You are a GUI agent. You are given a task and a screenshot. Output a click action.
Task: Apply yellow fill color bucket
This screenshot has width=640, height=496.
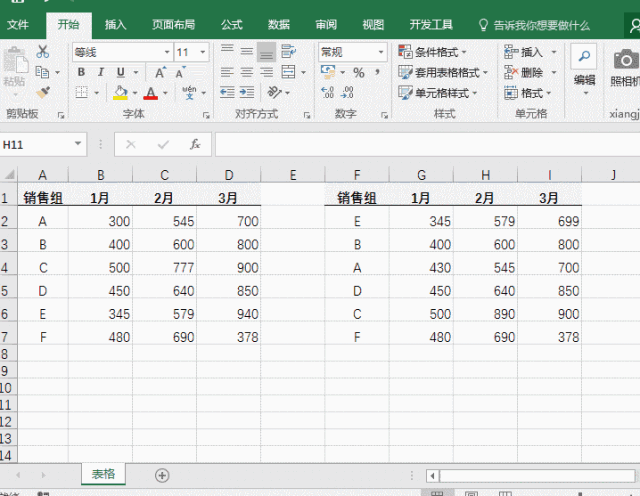tap(120, 93)
